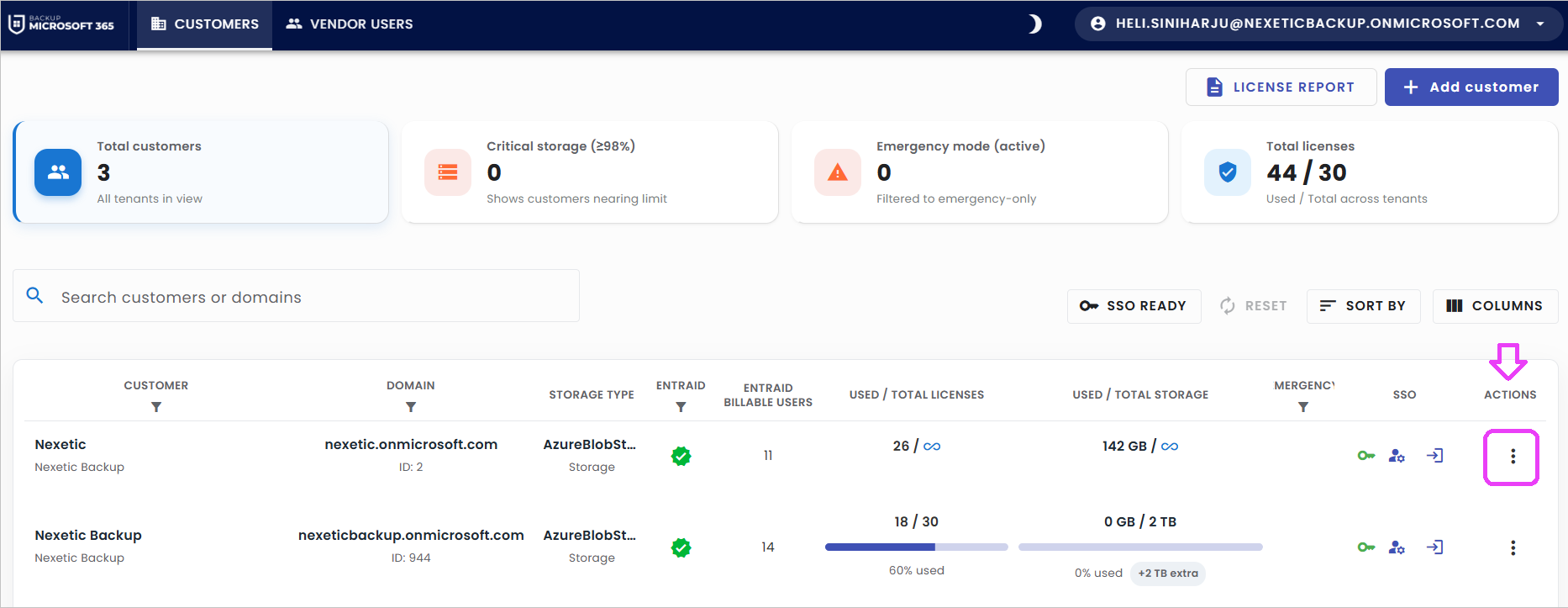Click login arrow icon for Nexetic Backup
The height and width of the screenshot is (608, 1568).
tap(1435, 547)
